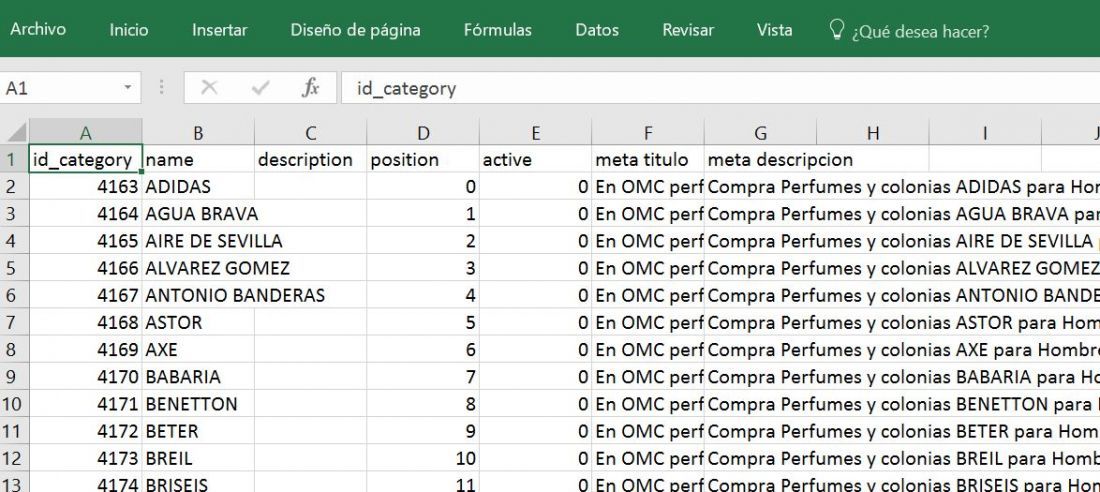
Task: Select the AXE name cell
Action: (x=198, y=350)
